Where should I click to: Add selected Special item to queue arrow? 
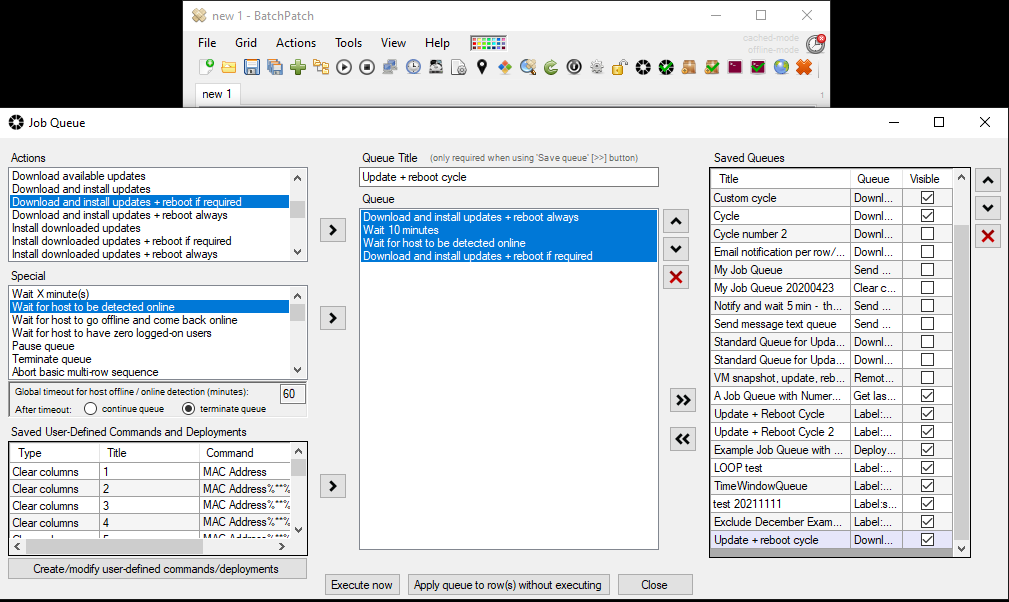click(333, 318)
